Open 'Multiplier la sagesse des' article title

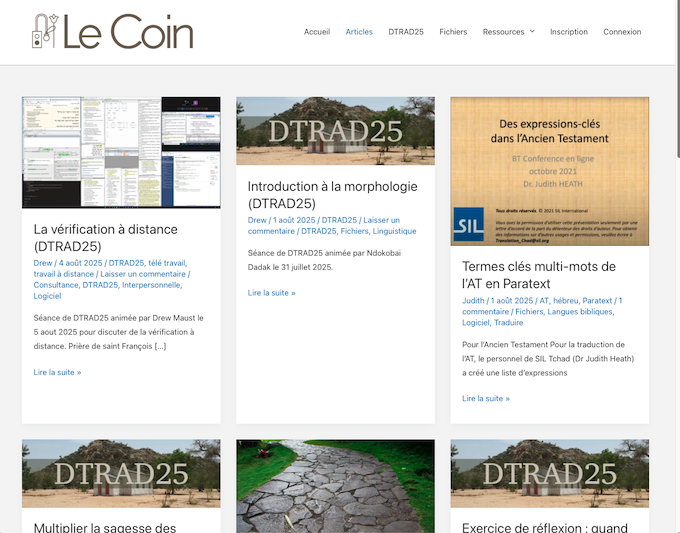pyautogui.click(x=105, y=527)
